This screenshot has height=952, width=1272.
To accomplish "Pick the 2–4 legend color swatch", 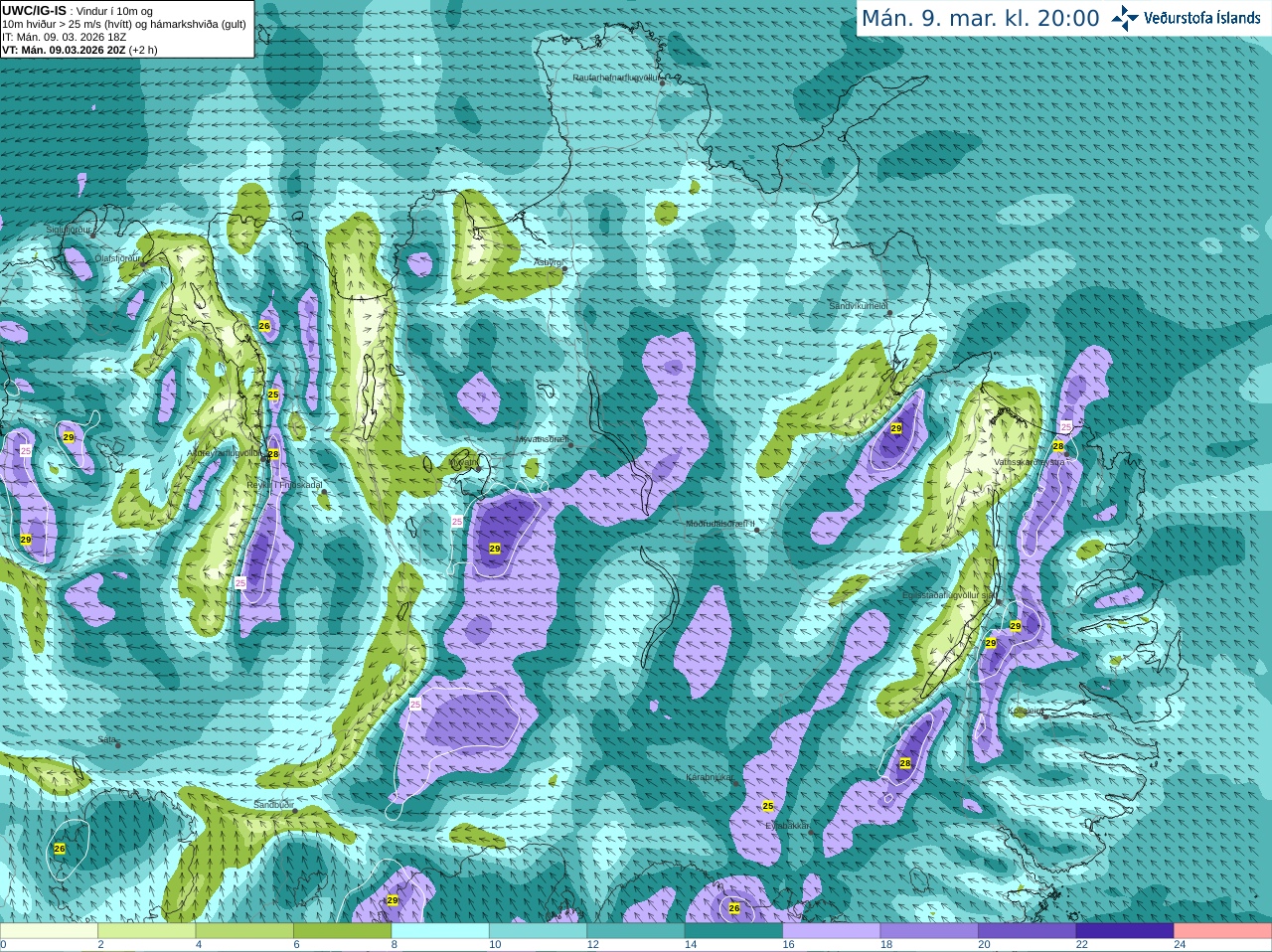I will click(x=146, y=931).
